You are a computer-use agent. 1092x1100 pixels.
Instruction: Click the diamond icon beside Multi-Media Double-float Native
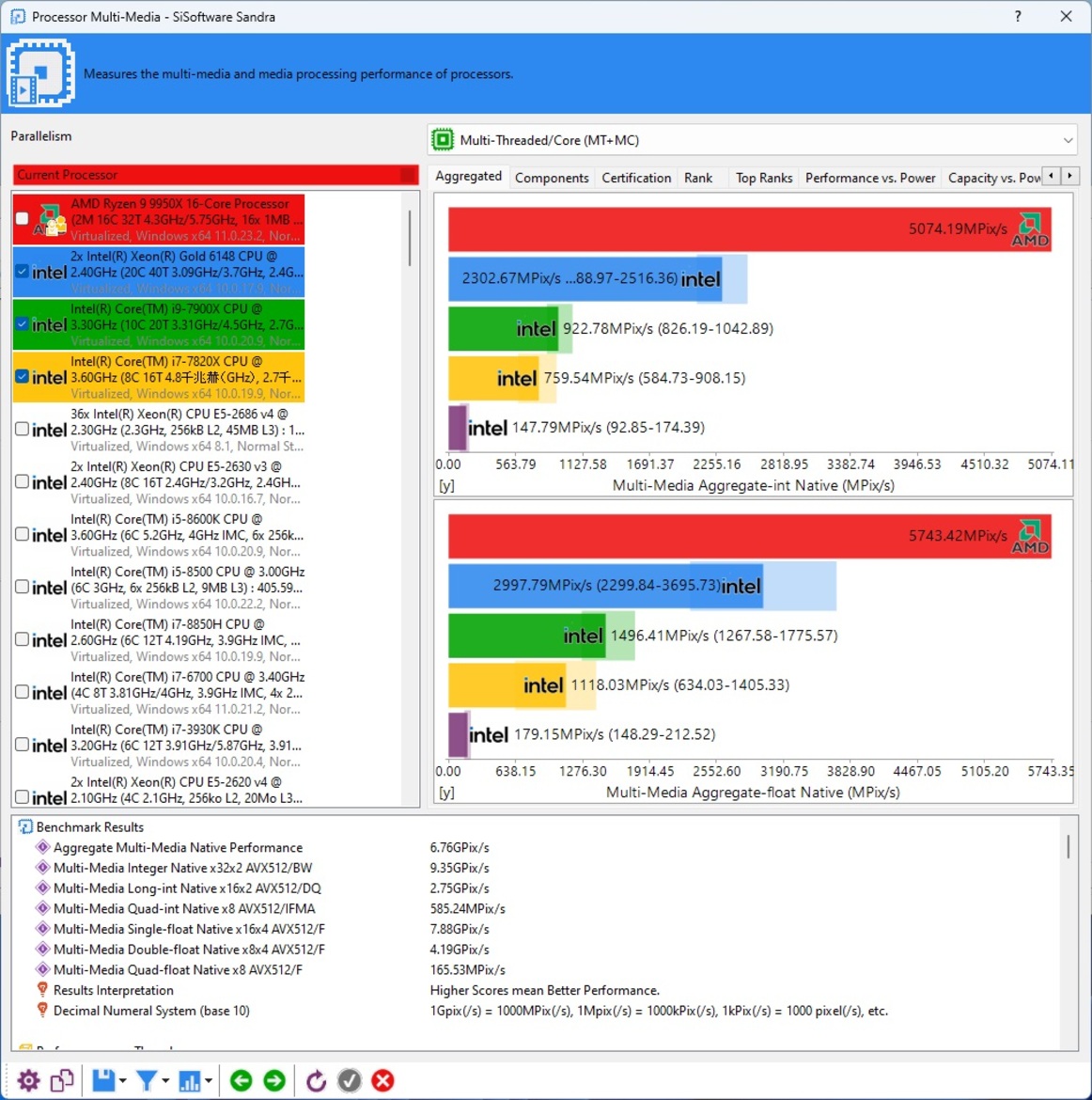(x=43, y=950)
